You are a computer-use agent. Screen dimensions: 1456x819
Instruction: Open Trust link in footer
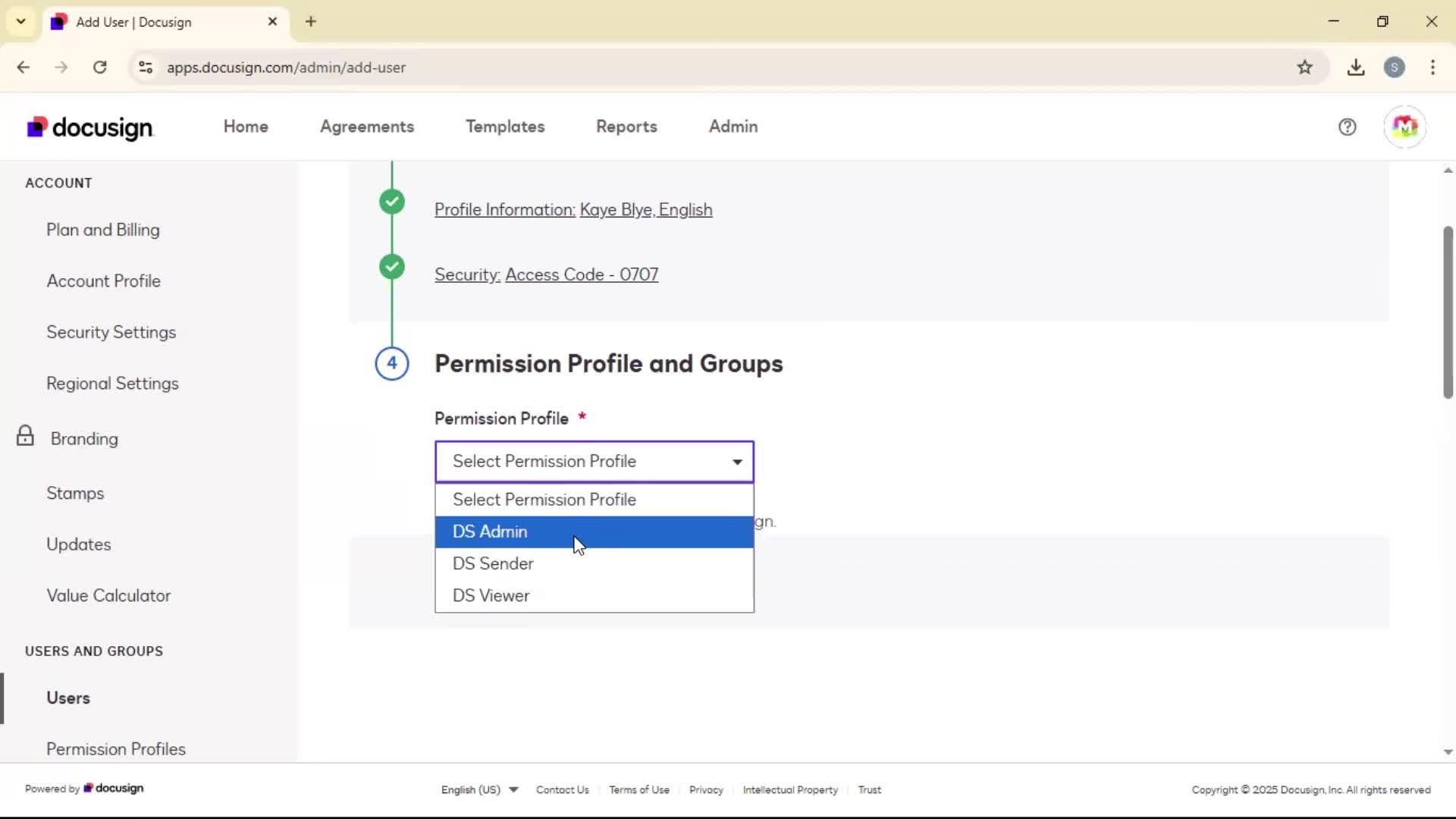click(x=869, y=789)
